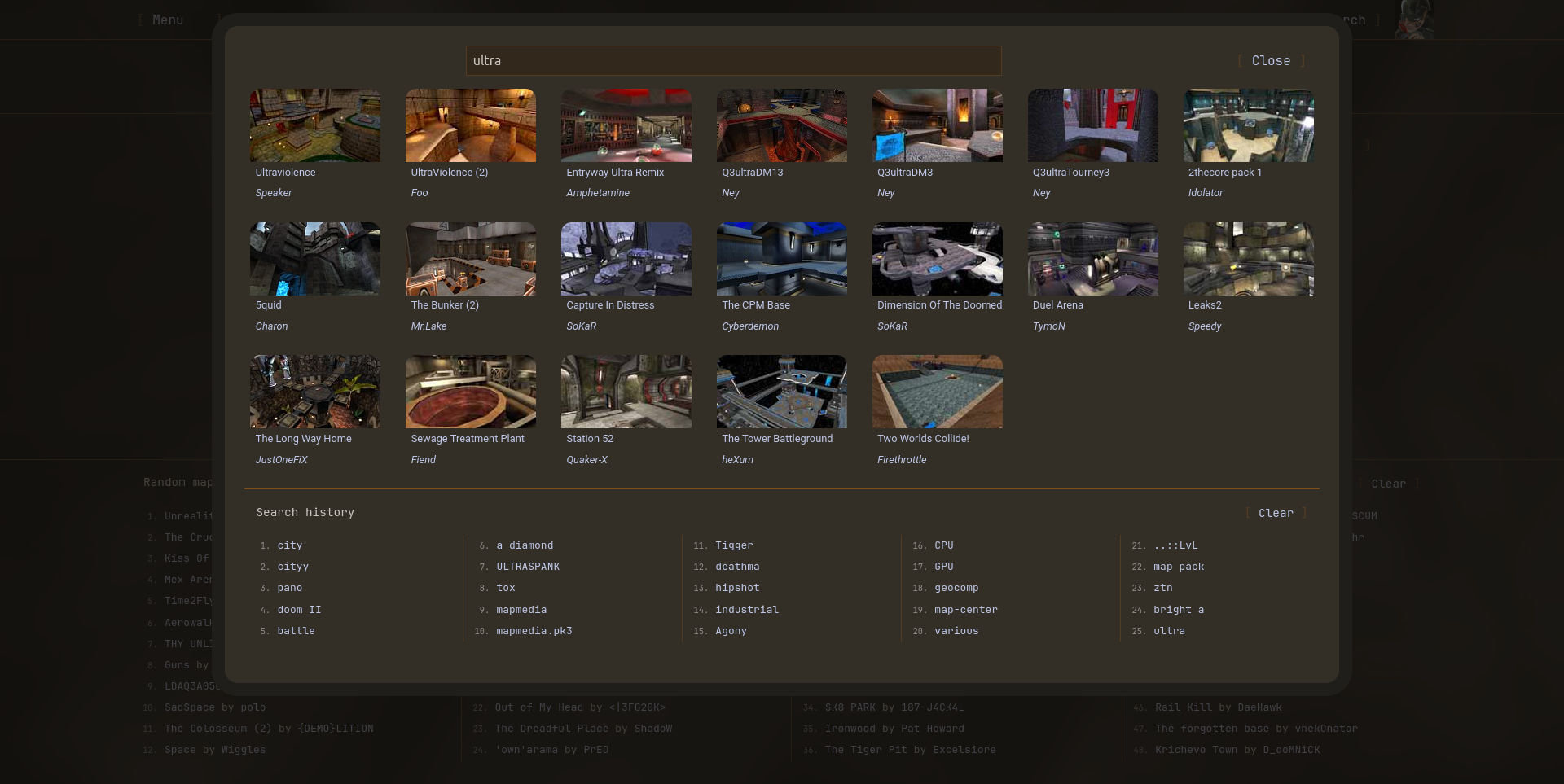Pick 'various' from search history

(x=956, y=631)
